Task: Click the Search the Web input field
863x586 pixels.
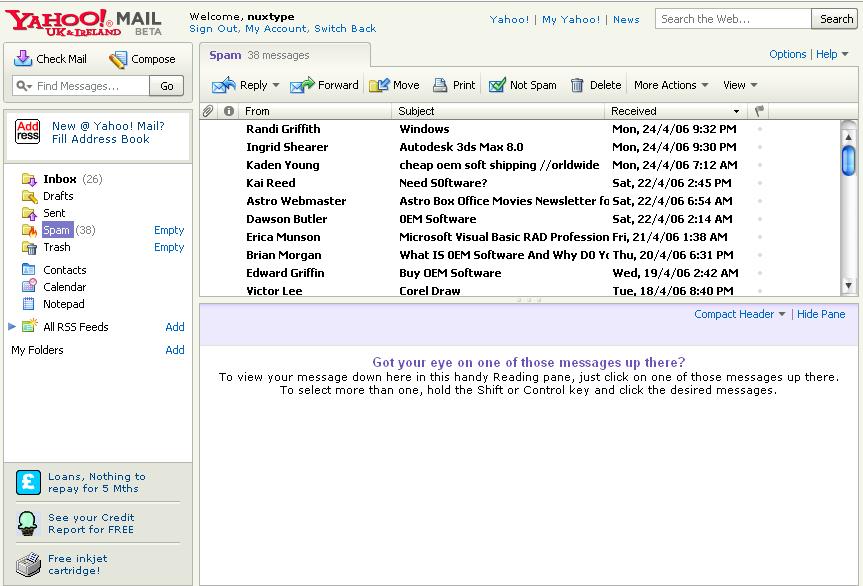Action: click(x=733, y=19)
